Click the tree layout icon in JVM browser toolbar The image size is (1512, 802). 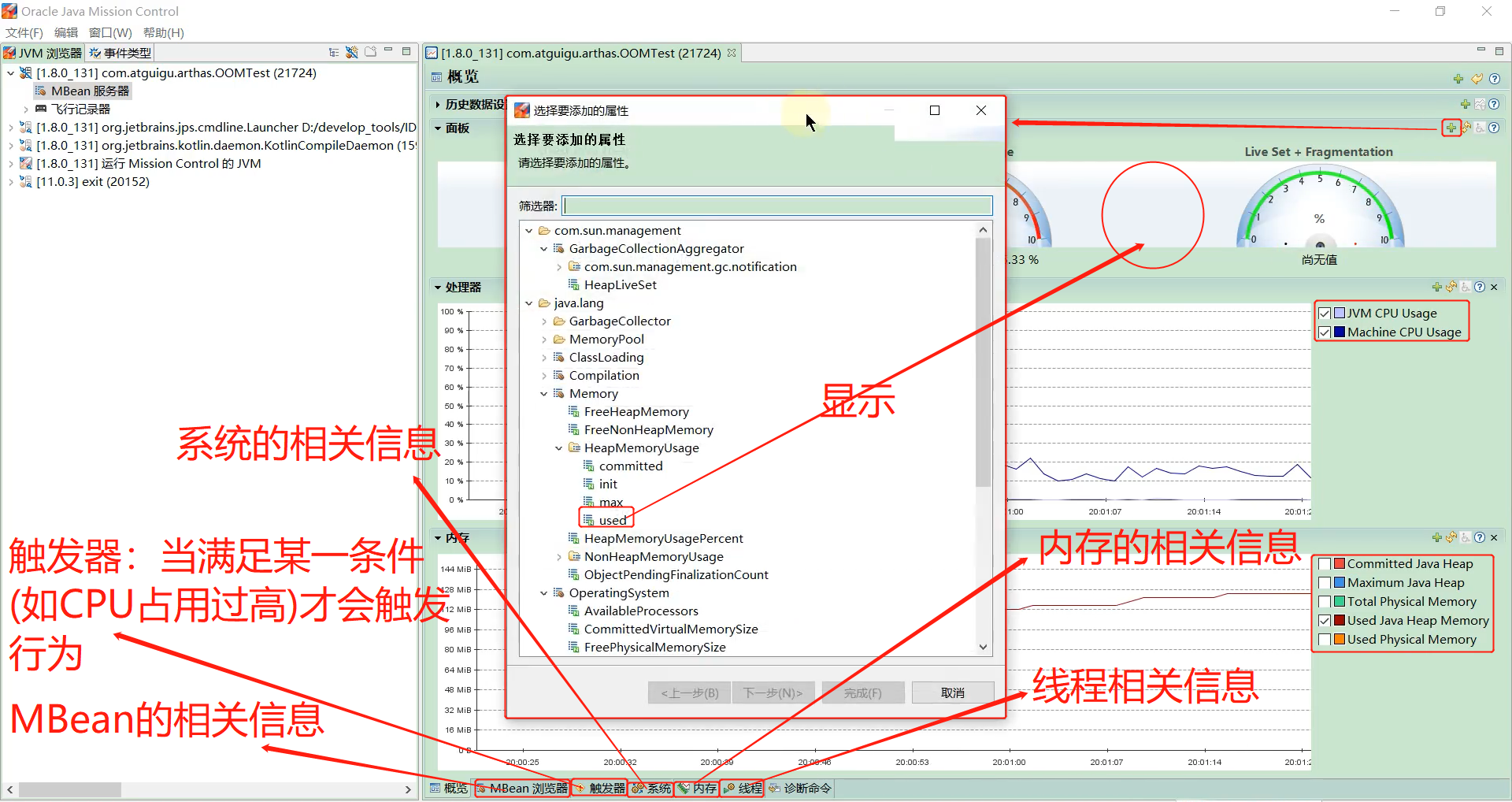pos(334,53)
